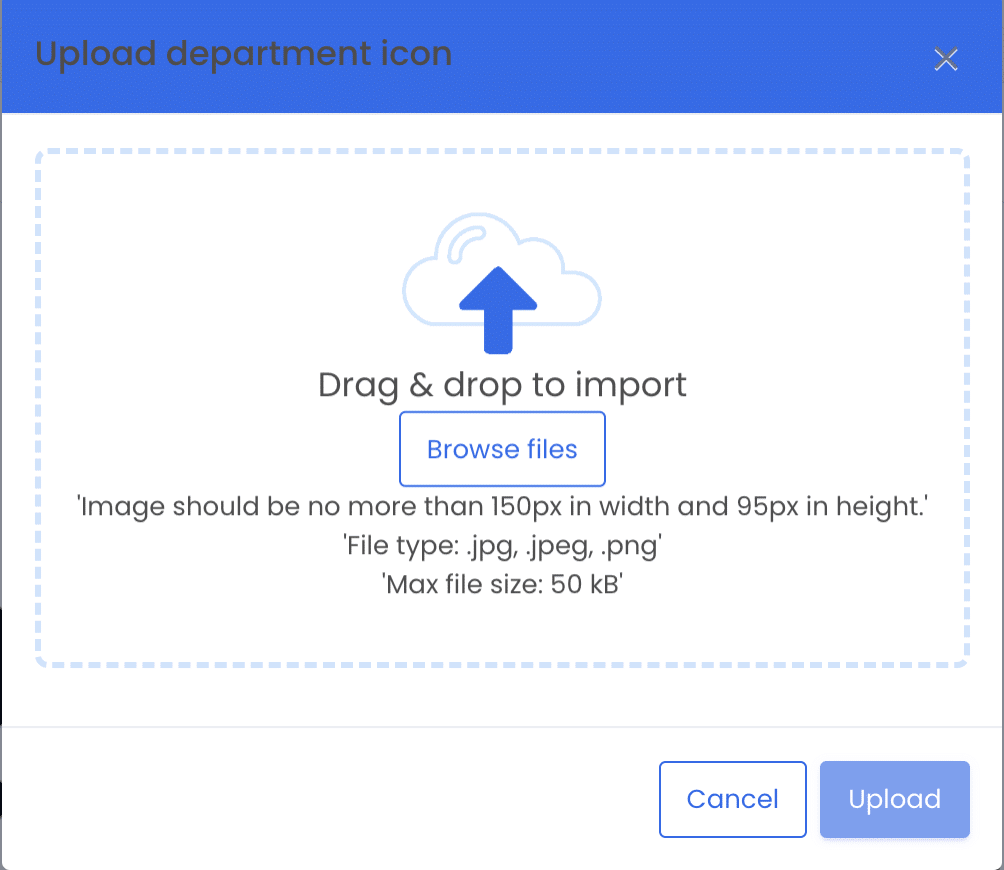Click the blue upward arrow icon

(x=498, y=310)
